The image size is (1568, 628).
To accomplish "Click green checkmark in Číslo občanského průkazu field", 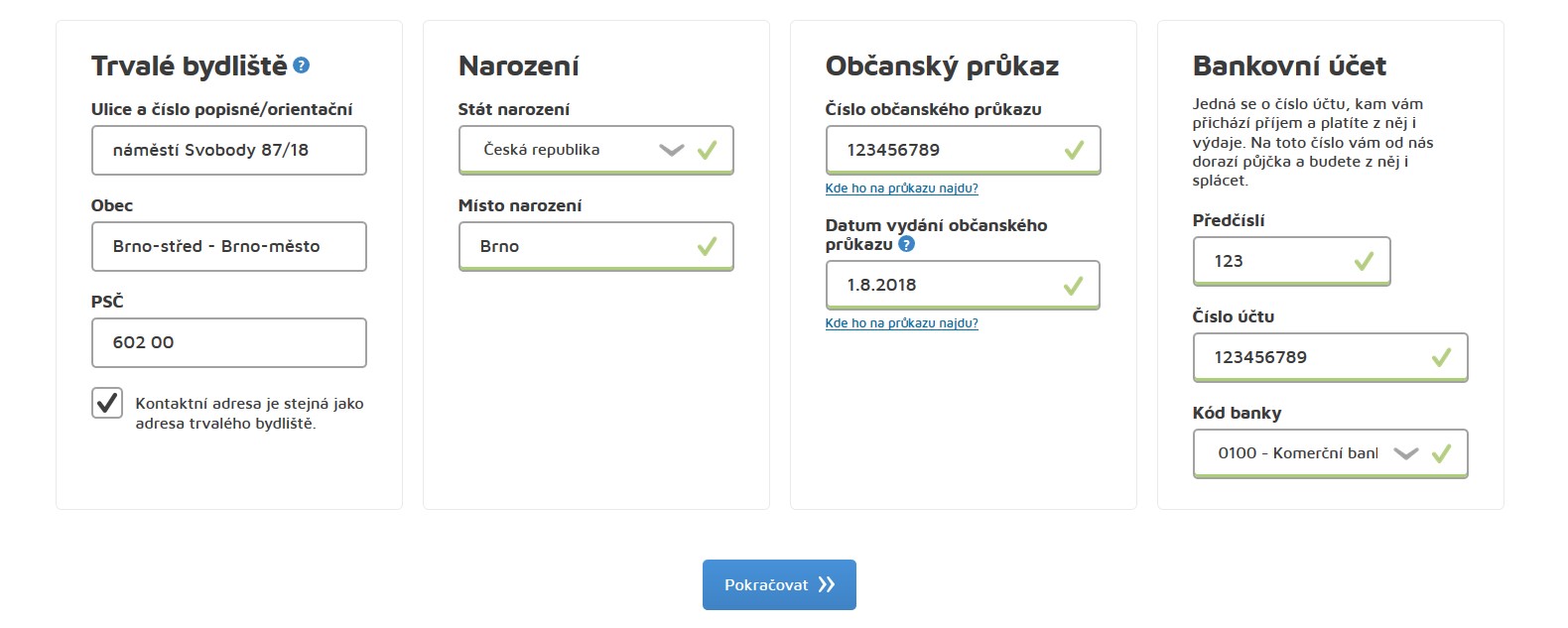I will (1074, 150).
